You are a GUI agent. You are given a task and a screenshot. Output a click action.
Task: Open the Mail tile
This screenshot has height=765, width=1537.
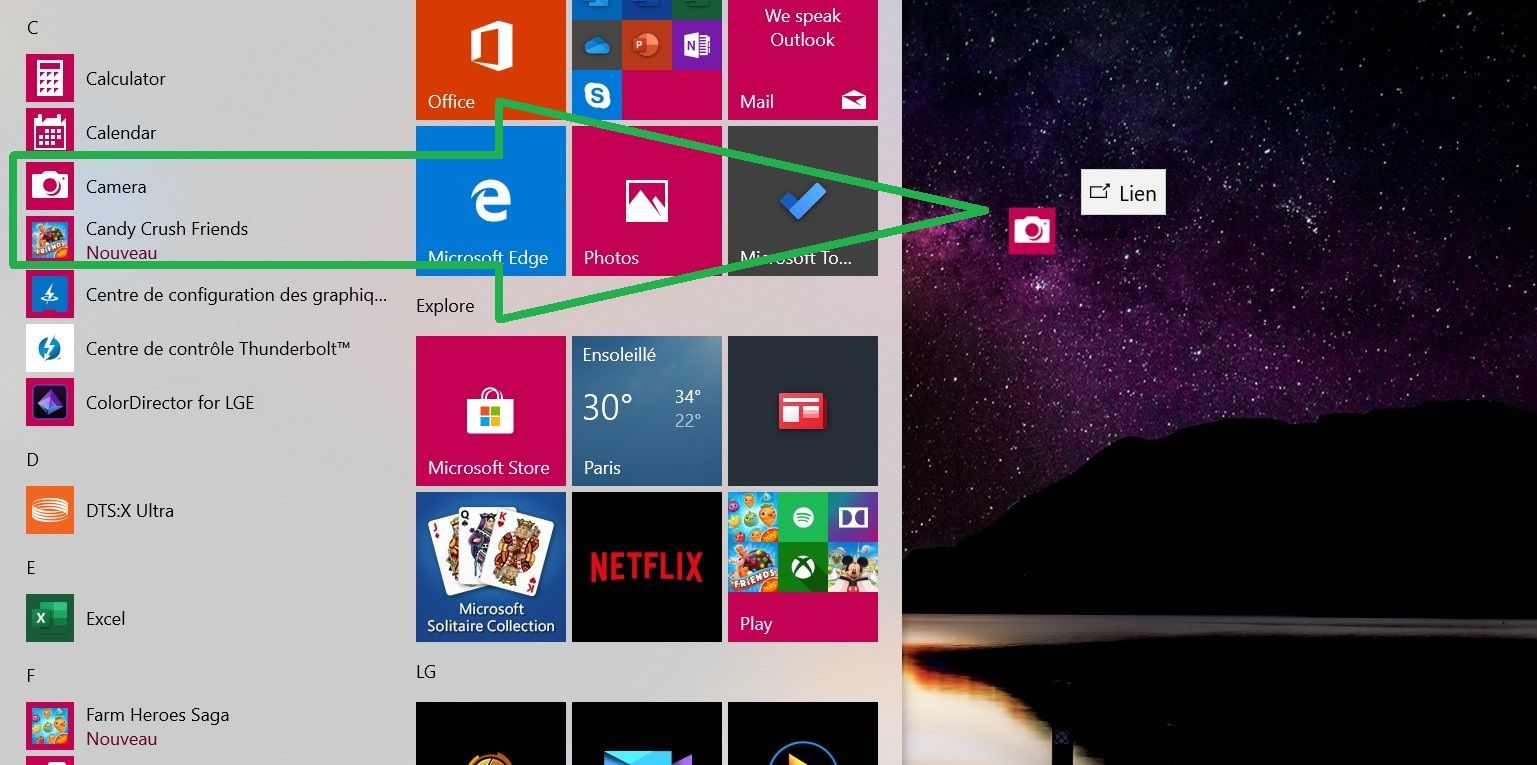click(x=802, y=60)
